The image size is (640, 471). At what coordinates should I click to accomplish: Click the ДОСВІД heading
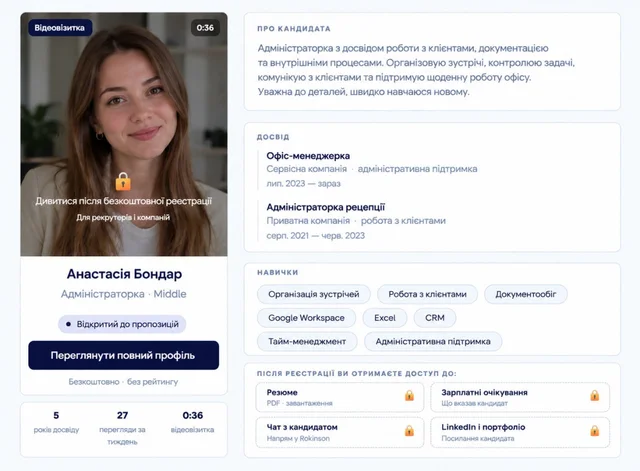(x=273, y=137)
